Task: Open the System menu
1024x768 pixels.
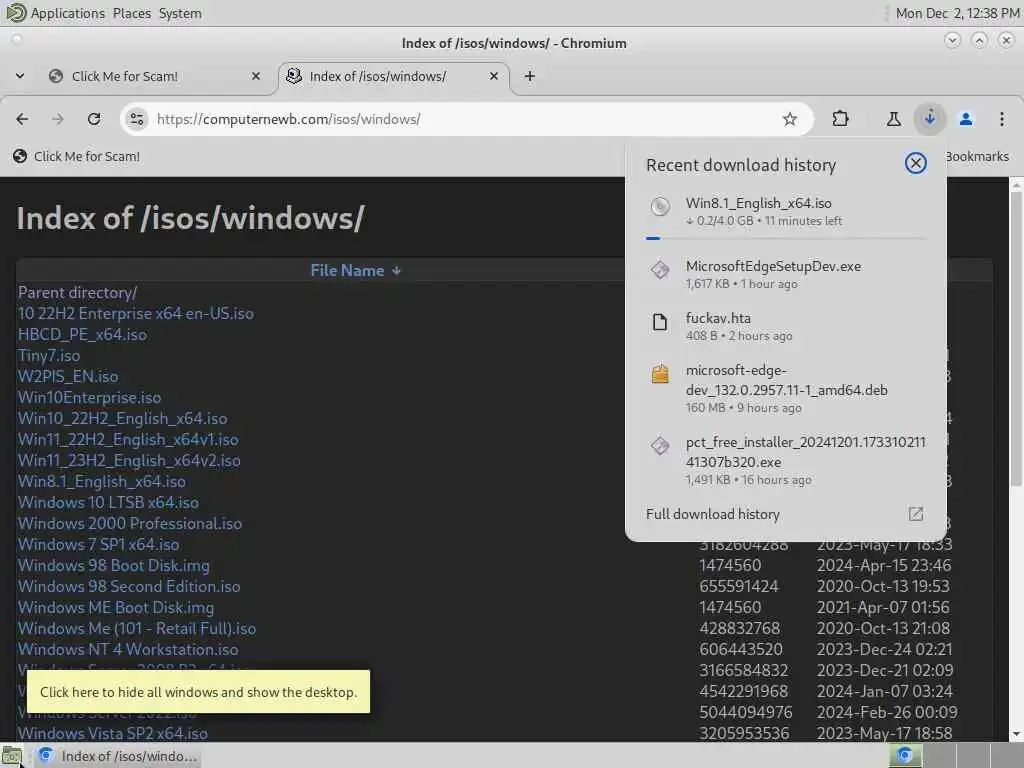Action: [x=180, y=13]
